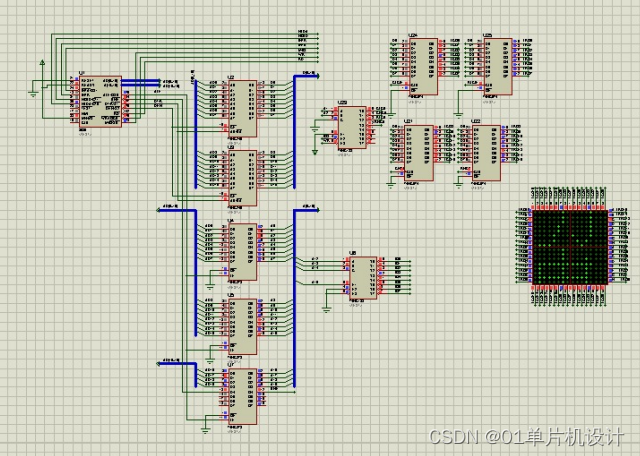Click the upper ground symbol left of U20

[x=315, y=129]
